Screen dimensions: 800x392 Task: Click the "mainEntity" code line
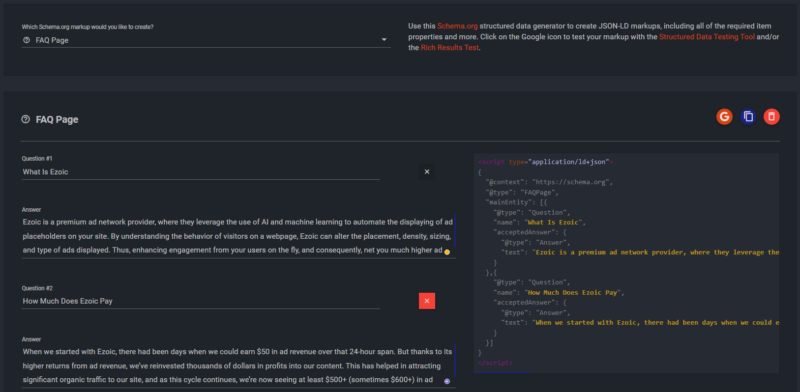(516, 203)
